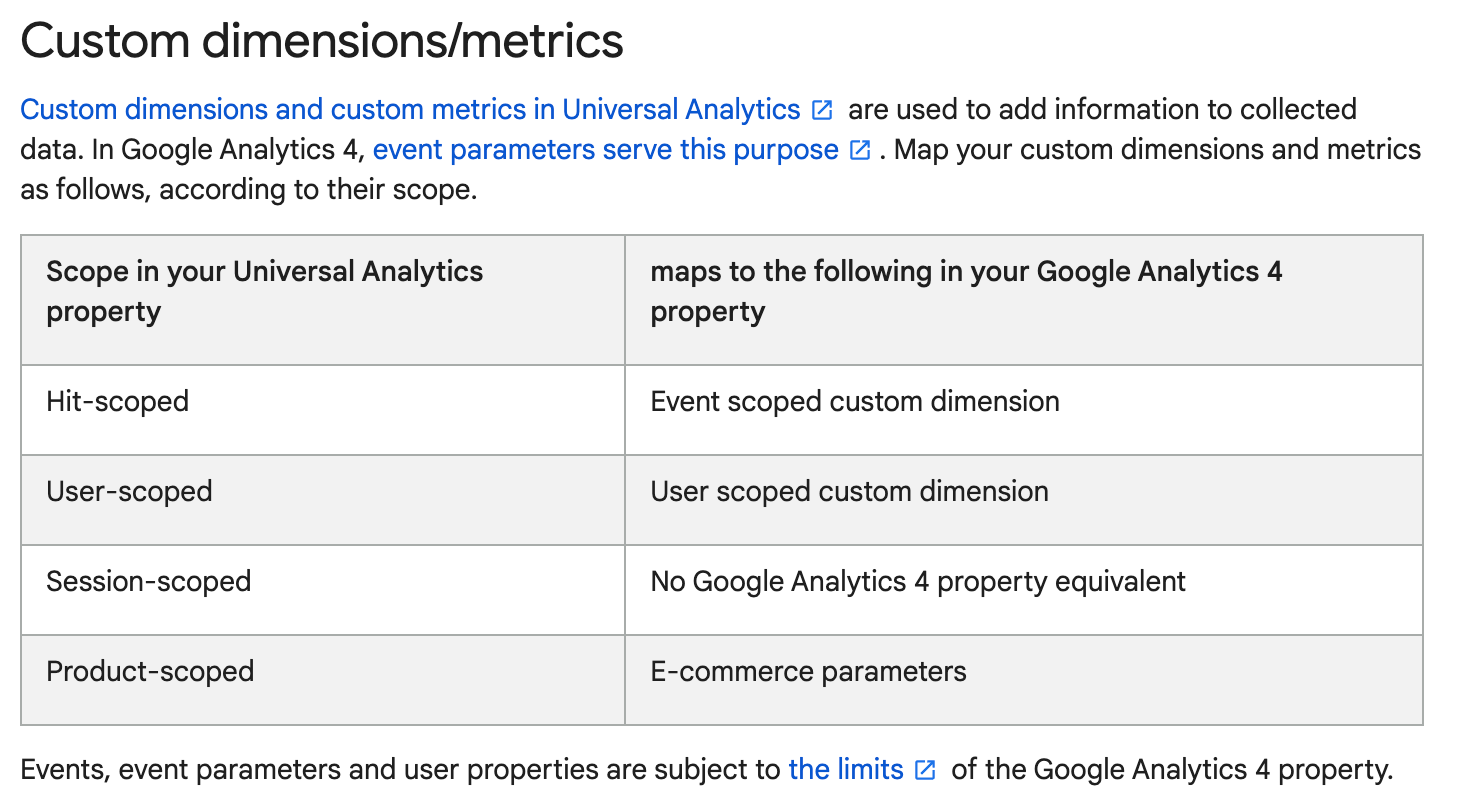1466x810 pixels.
Task: Click the User-scoped table cell
Action: [323, 500]
